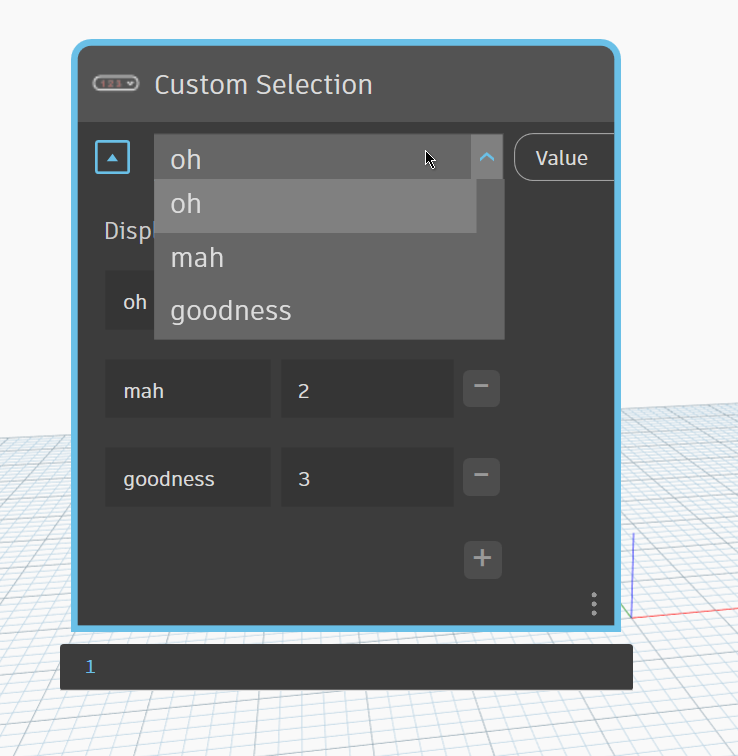The height and width of the screenshot is (756, 738).
Task: Edit the value field containing 3
Action: pos(367,477)
